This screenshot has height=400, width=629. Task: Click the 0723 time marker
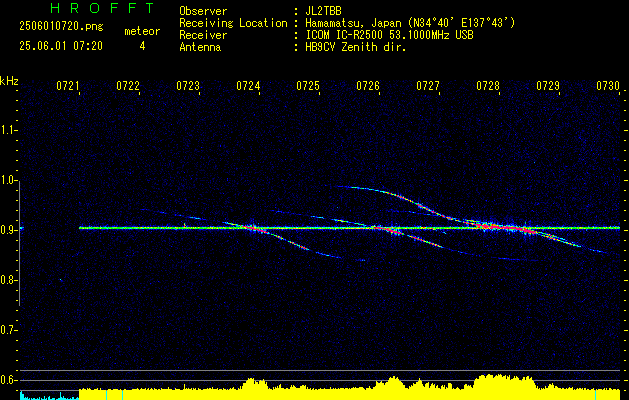pos(188,86)
